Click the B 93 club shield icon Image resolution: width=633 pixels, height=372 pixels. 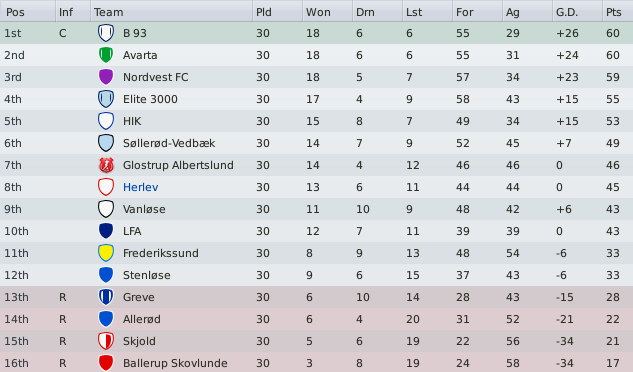(x=106, y=33)
